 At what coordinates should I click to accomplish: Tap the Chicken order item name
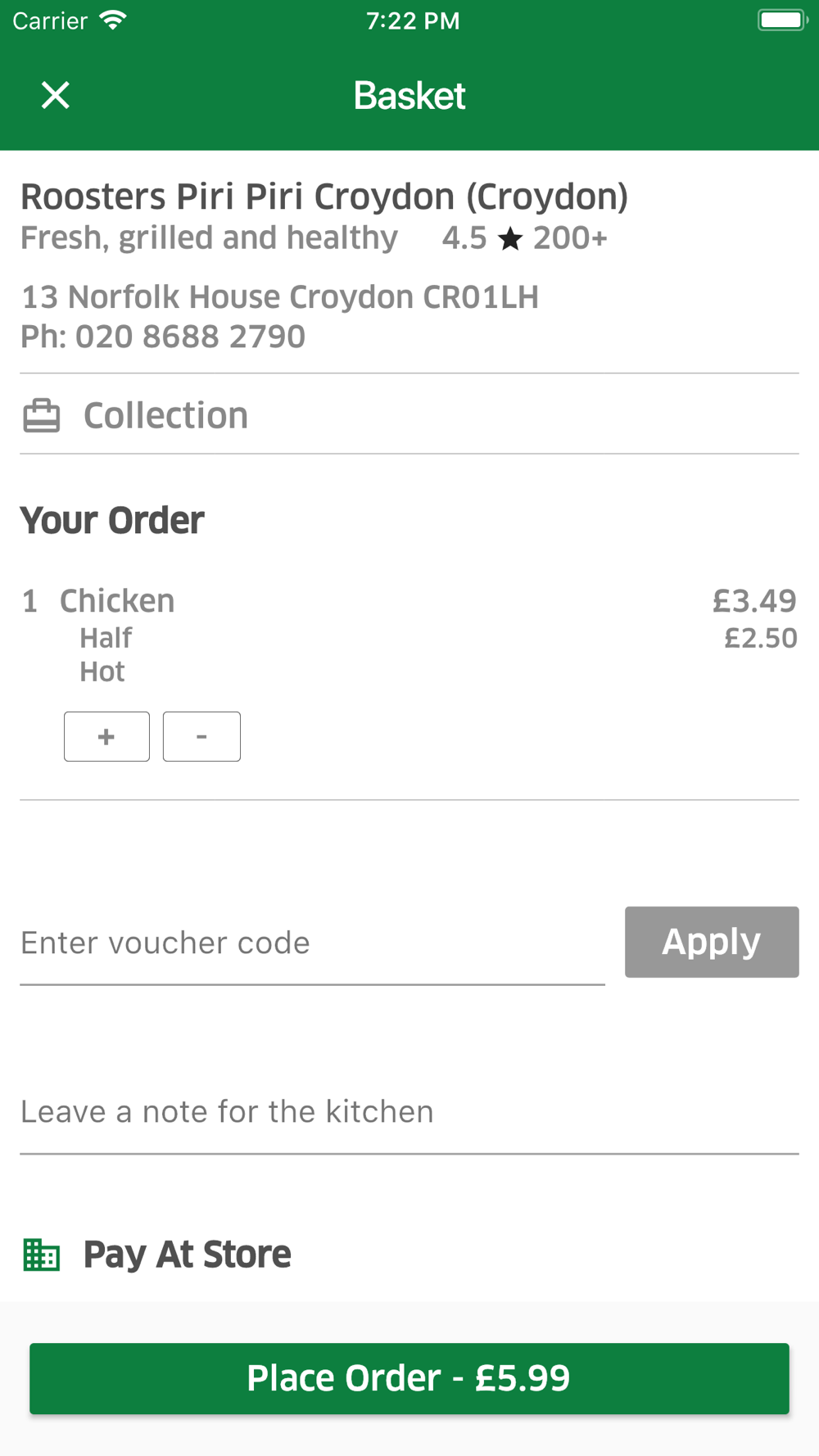point(117,601)
